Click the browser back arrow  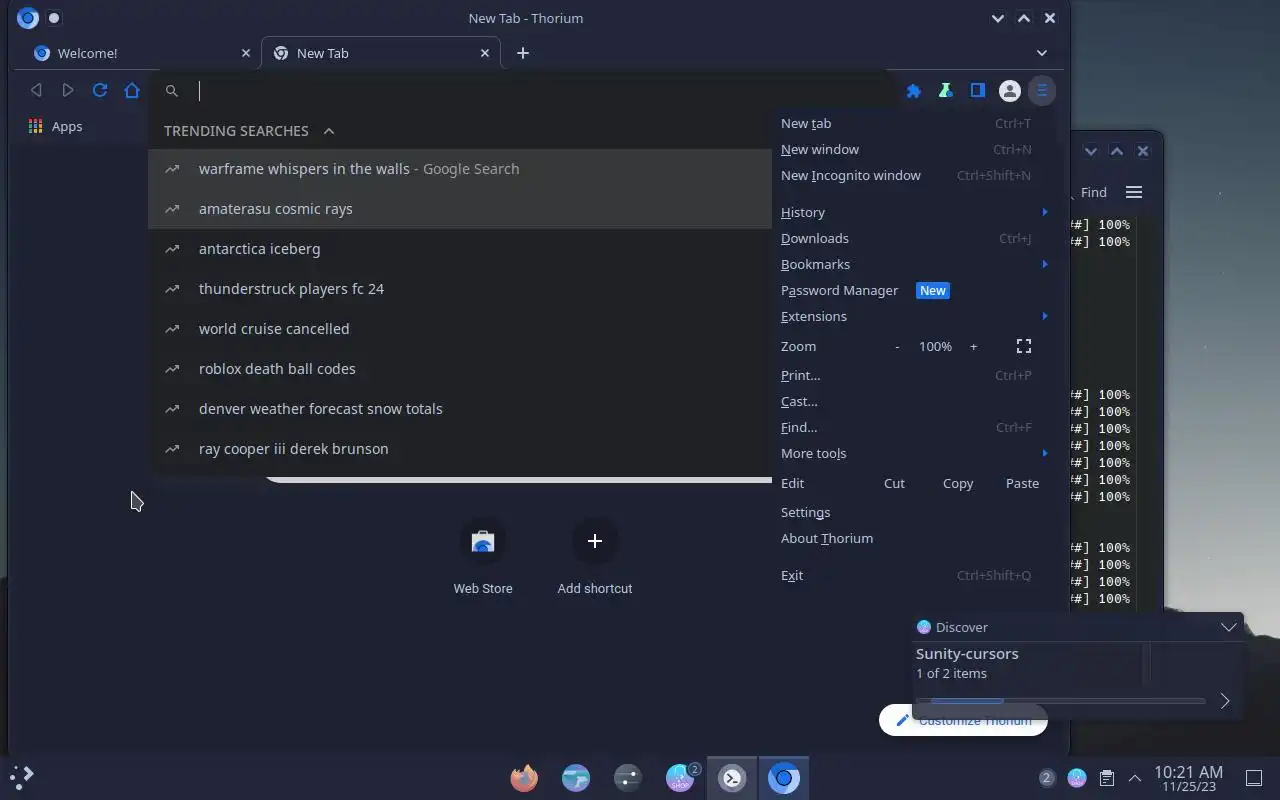(x=36, y=90)
